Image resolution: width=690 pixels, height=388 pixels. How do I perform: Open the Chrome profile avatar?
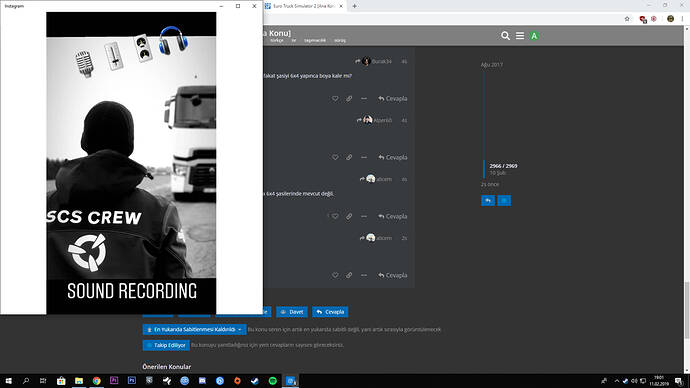click(670, 19)
